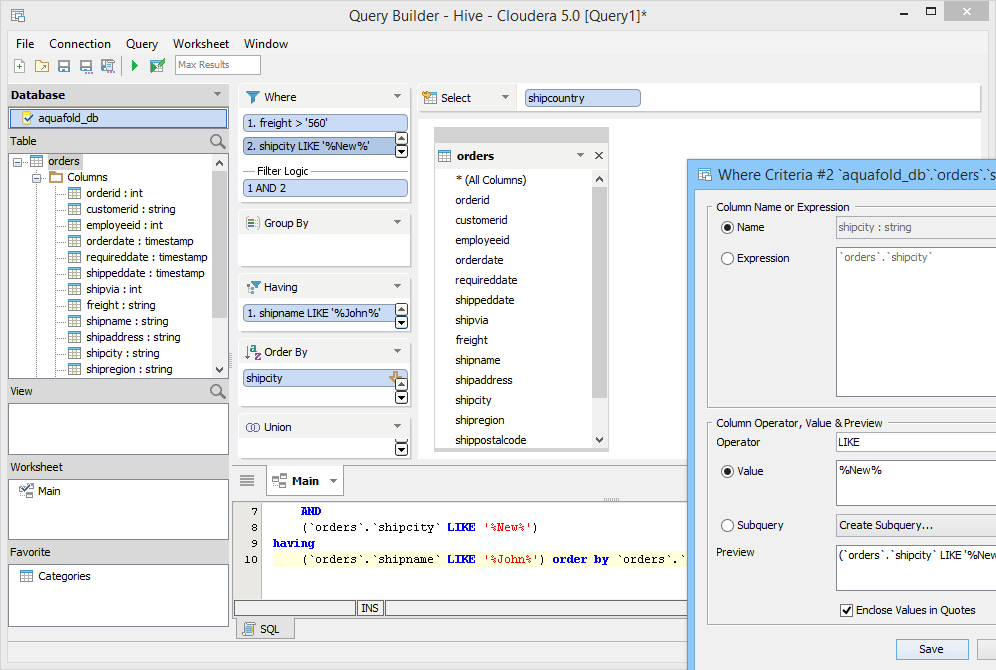This screenshot has height=670, width=996.
Task: Click the Open folder toolbar icon
Action: 42,65
